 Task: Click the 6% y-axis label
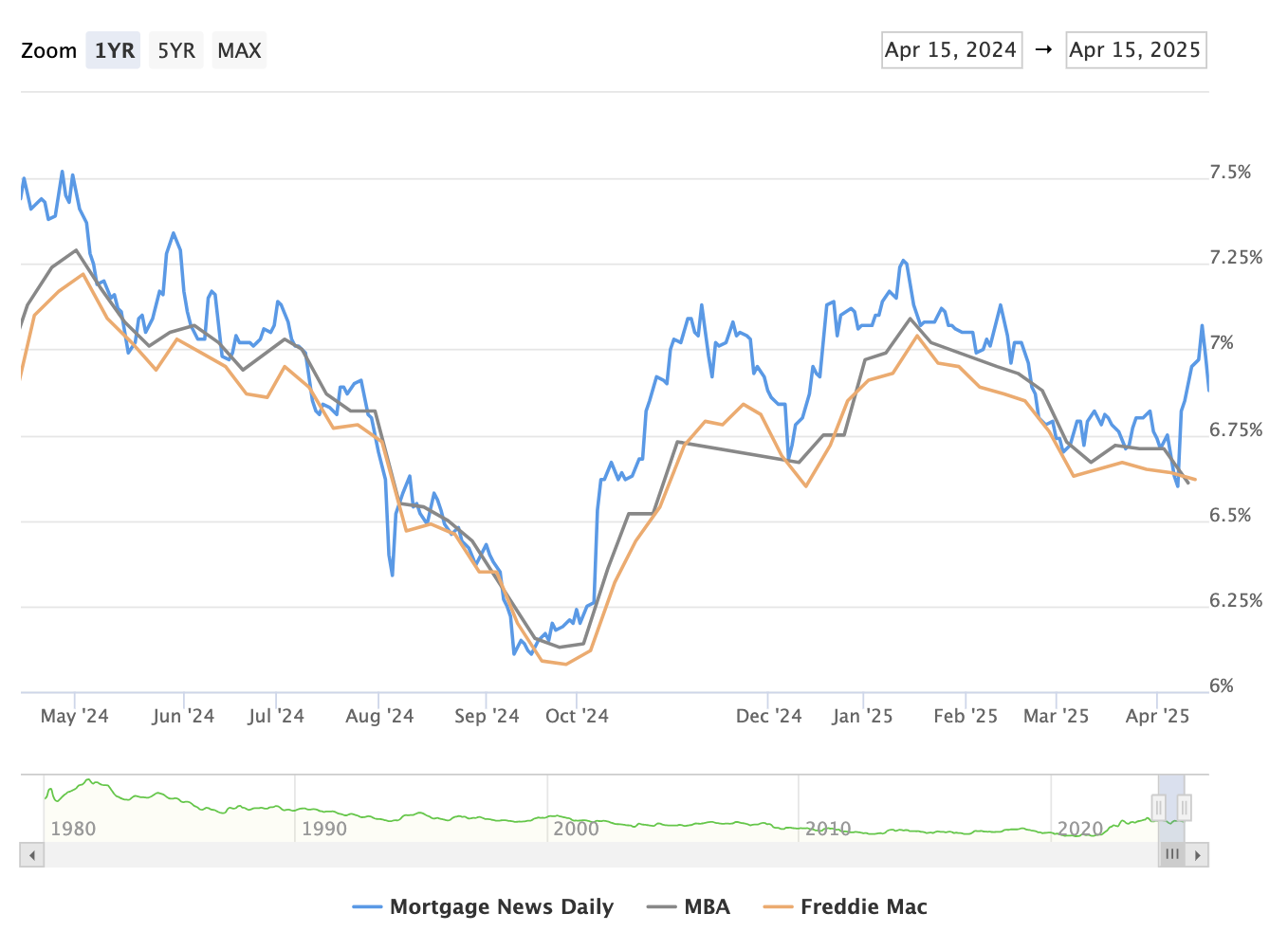click(x=1222, y=686)
